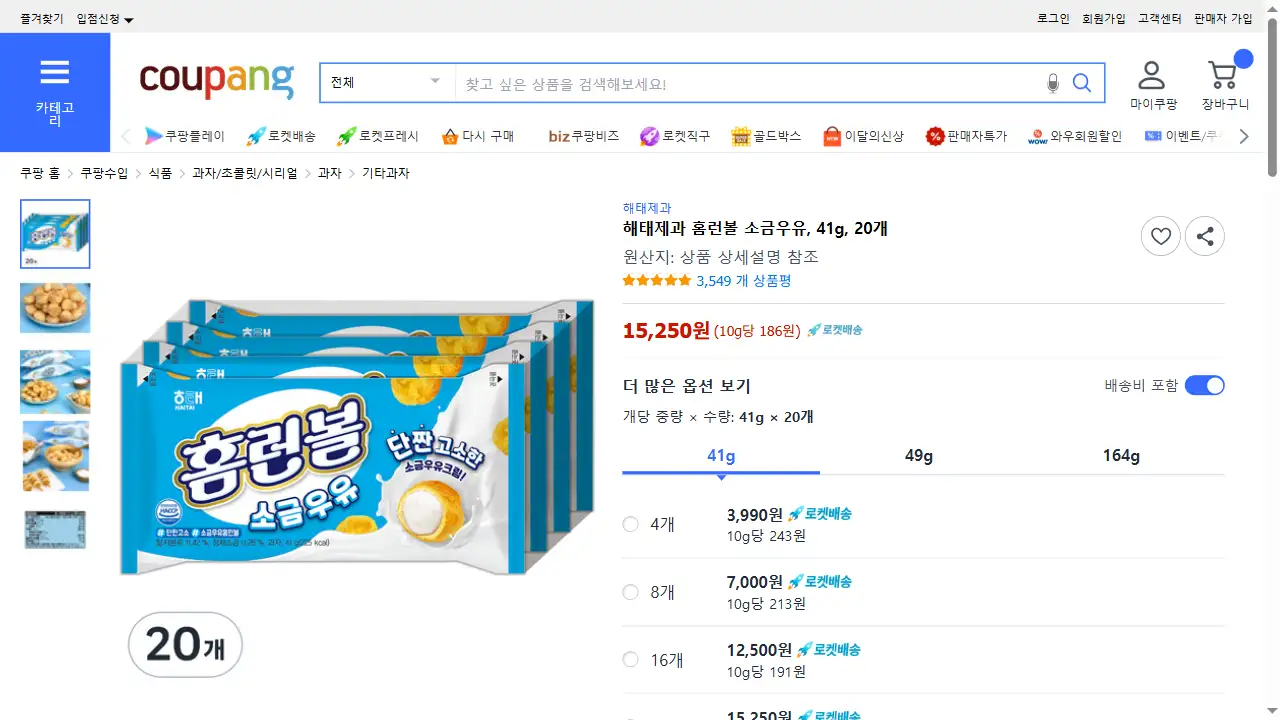Expand the 전체 search category dropdown
Image resolution: width=1280 pixels, height=720 pixels.
pyautogui.click(x=387, y=83)
